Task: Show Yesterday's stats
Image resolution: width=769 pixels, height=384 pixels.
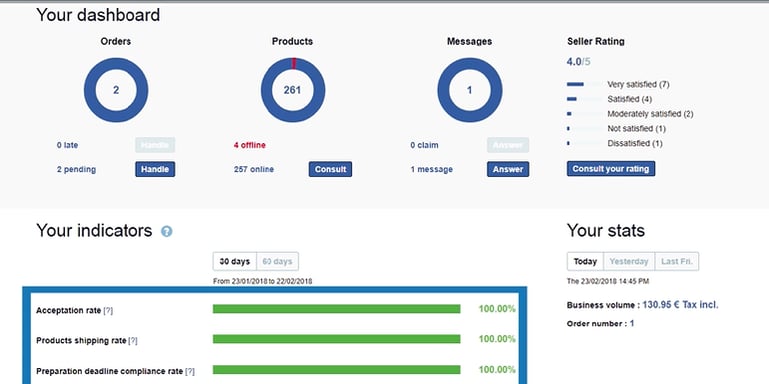Action: [x=629, y=261]
